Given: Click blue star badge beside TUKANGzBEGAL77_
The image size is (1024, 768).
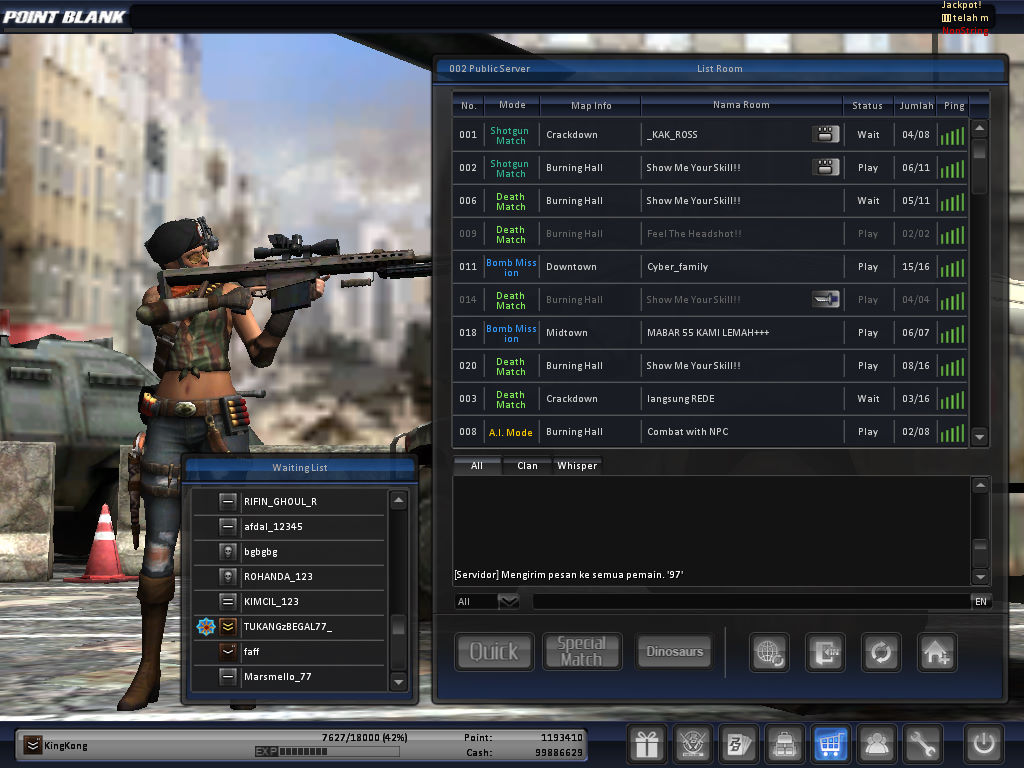Looking at the screenshot, I should point(206,627).
